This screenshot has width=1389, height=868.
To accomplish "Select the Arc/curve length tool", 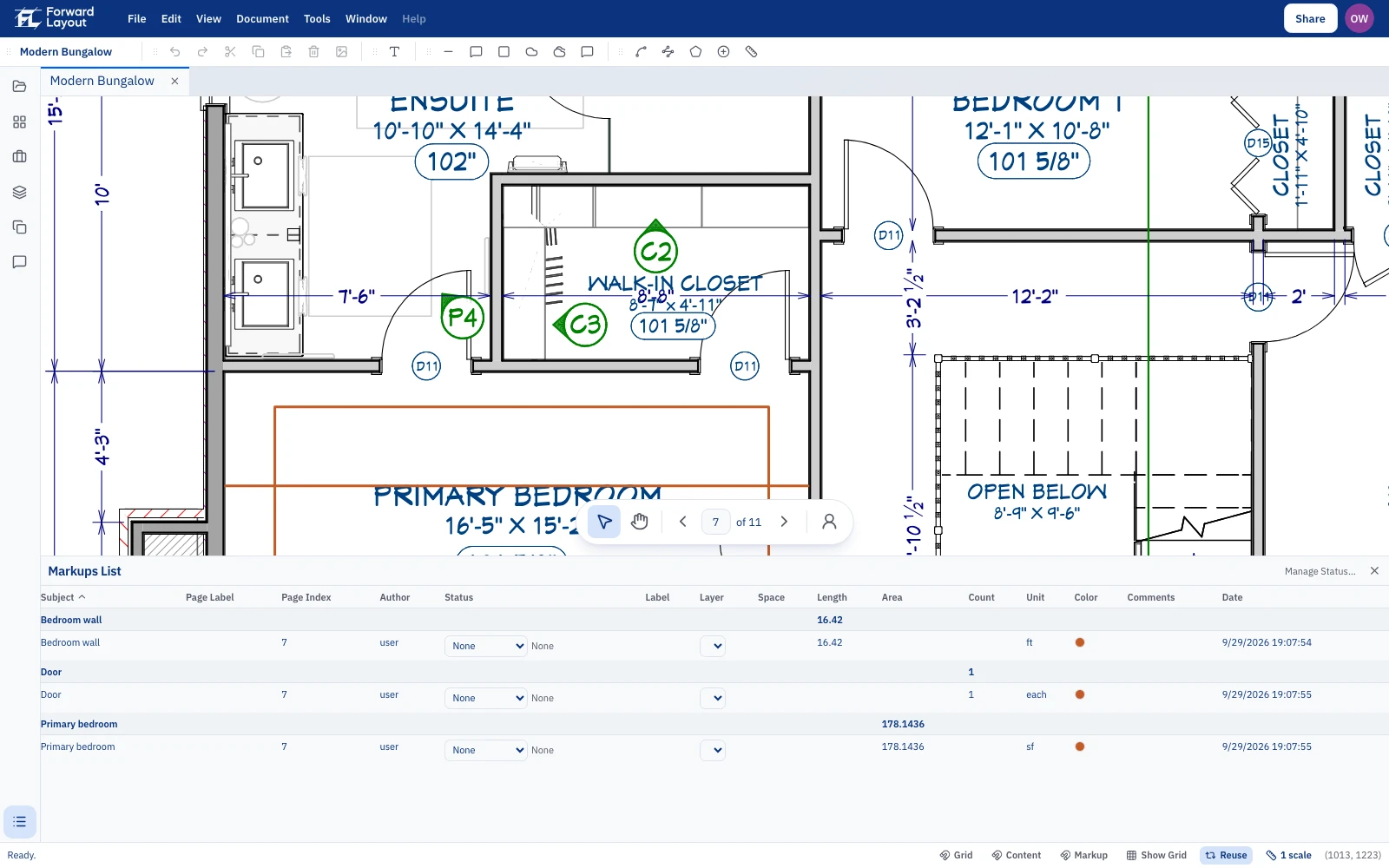I will click(641, 52).
